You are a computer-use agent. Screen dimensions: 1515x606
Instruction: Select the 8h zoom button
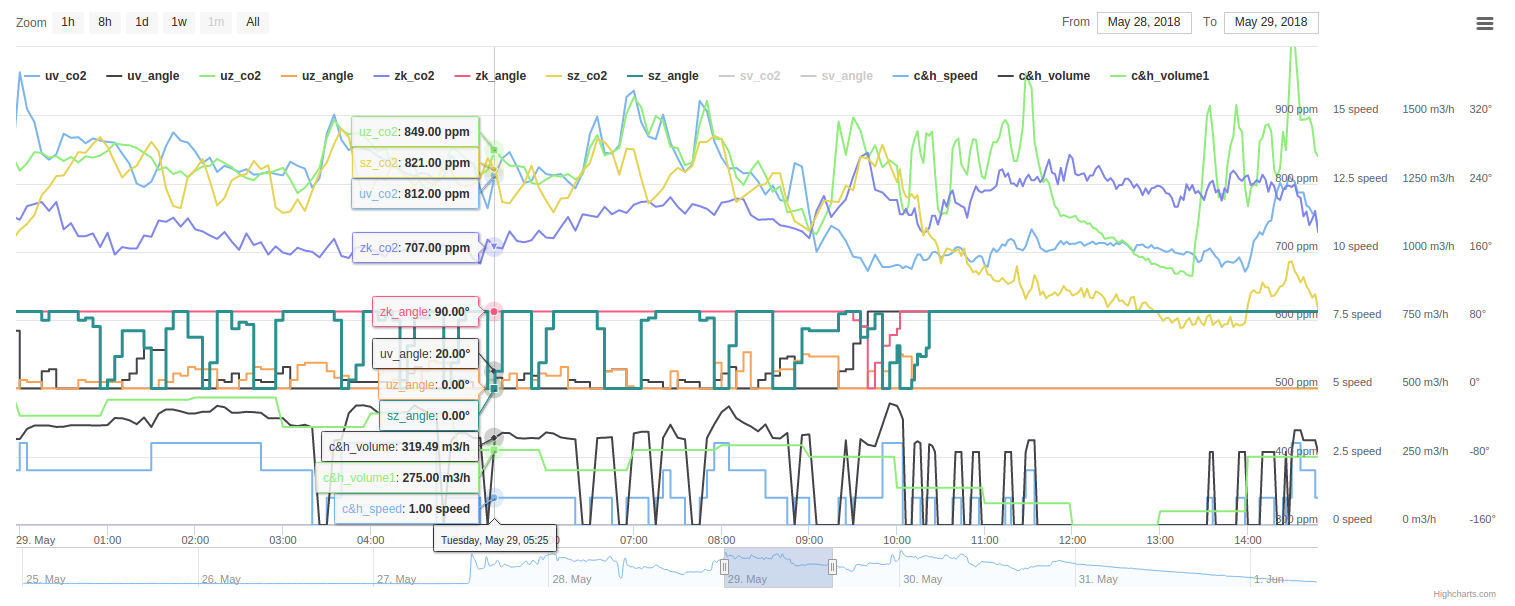pyautogui.click(x=104, y=22)
